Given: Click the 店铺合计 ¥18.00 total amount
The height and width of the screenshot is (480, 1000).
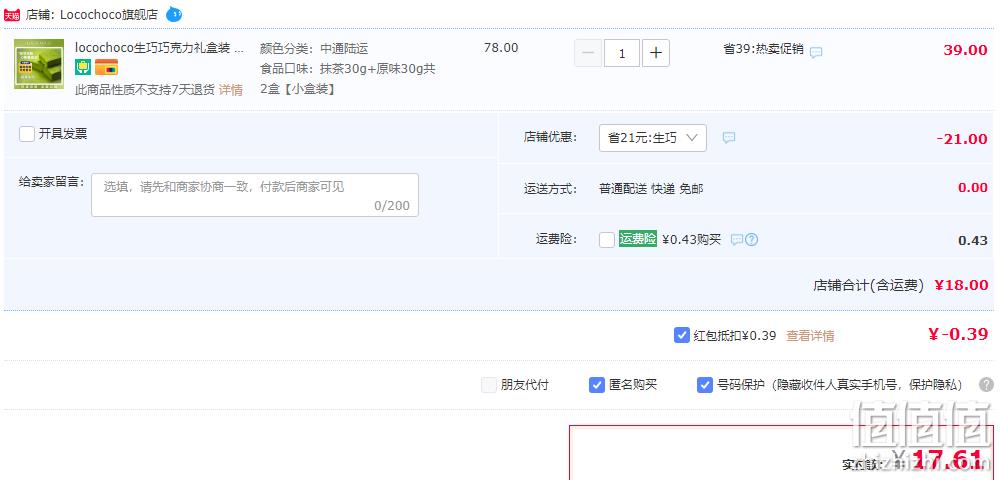Looking at the screenshot, I should coord(961,285).
